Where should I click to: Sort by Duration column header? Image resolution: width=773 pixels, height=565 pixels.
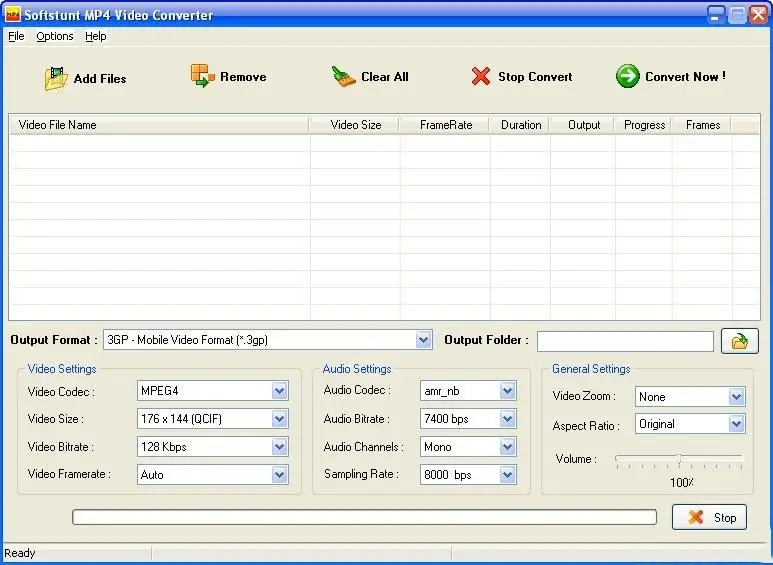pos(520,125)
